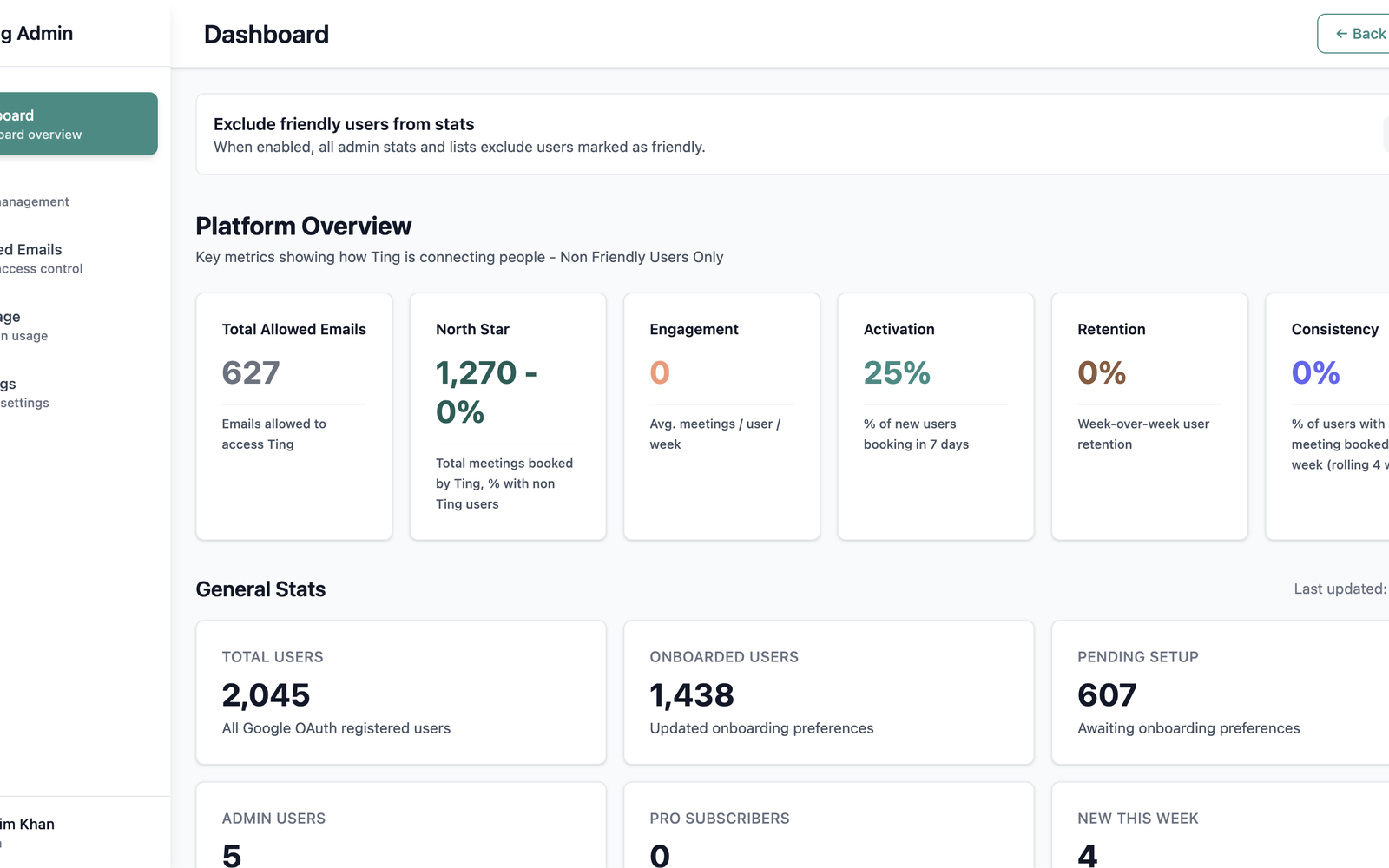Screen dimensions: 1389x868
Task: Click the 'Avg. meetings / user / week' caption
Action: click(x=715, y=434)
